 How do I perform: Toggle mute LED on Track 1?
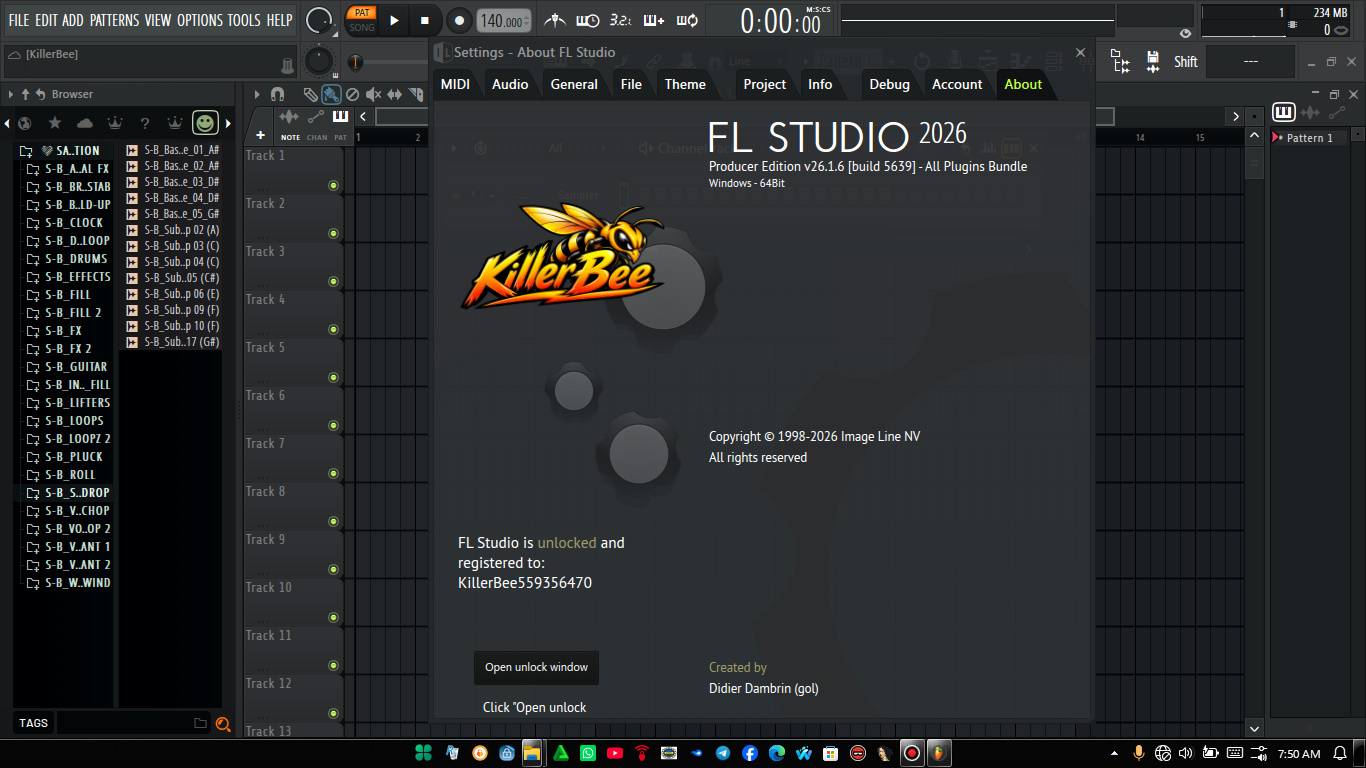point(333,185)
